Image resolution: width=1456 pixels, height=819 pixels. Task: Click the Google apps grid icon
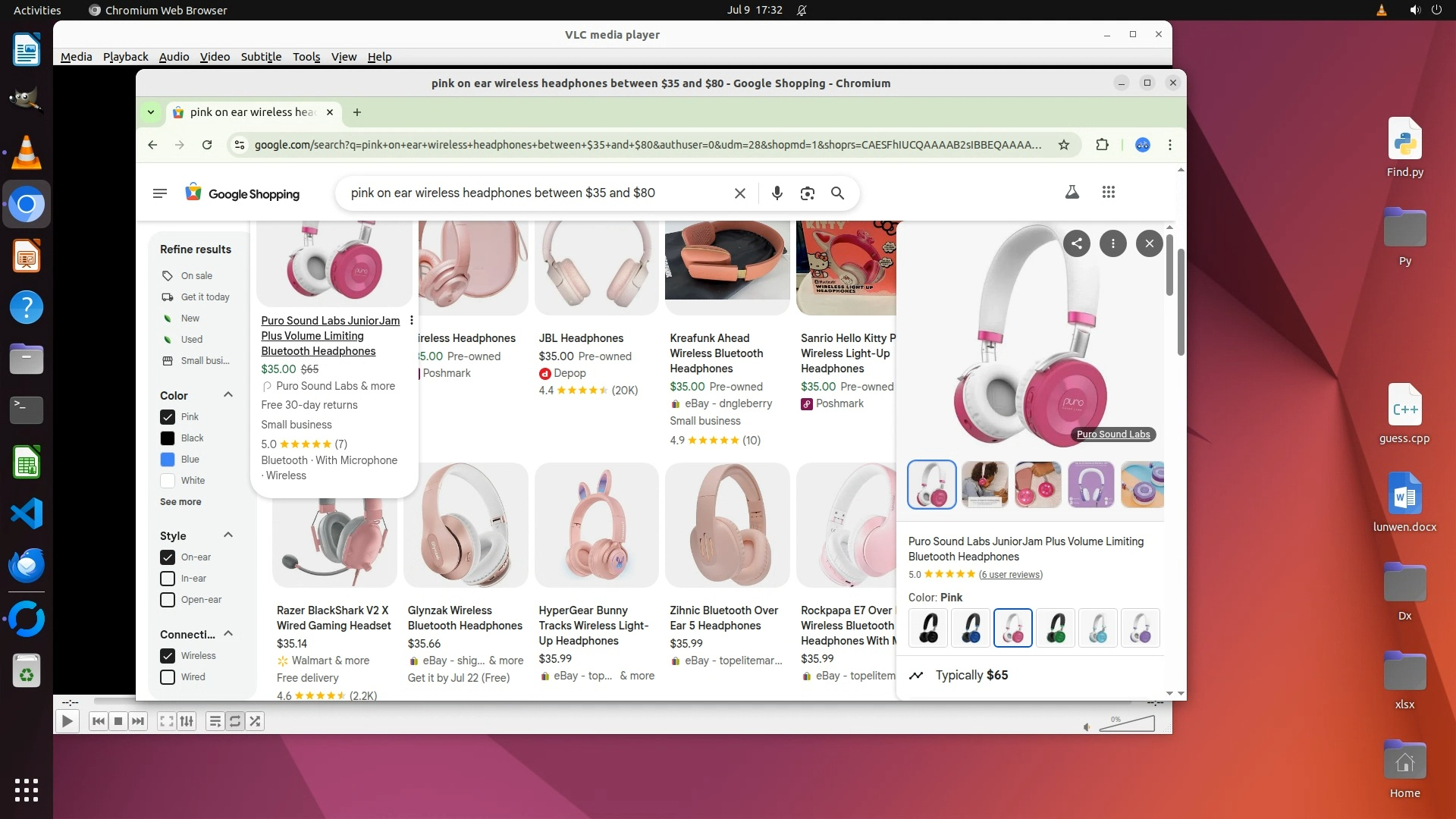1108,193
